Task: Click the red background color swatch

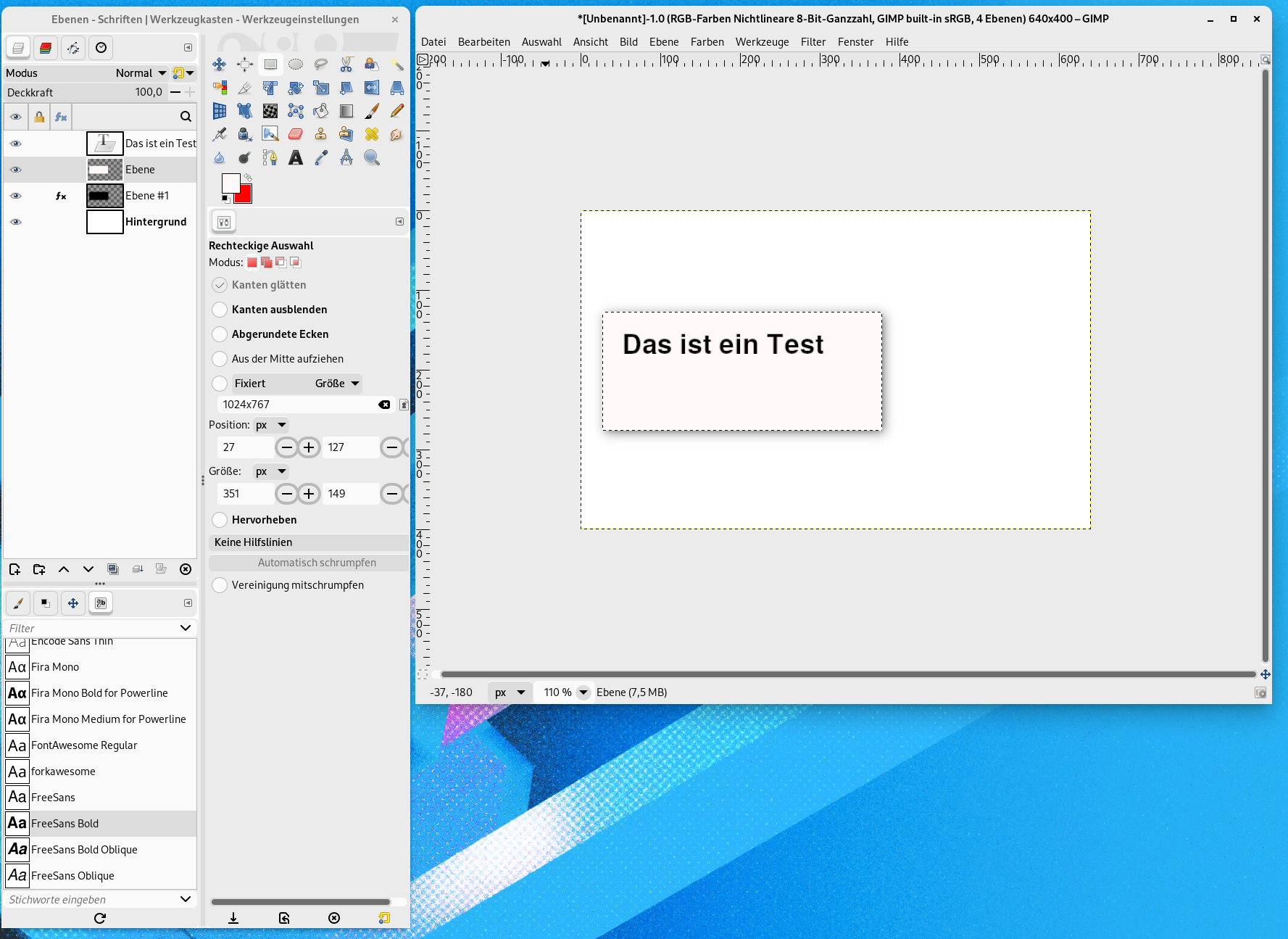Action: (x=245, y=196)
